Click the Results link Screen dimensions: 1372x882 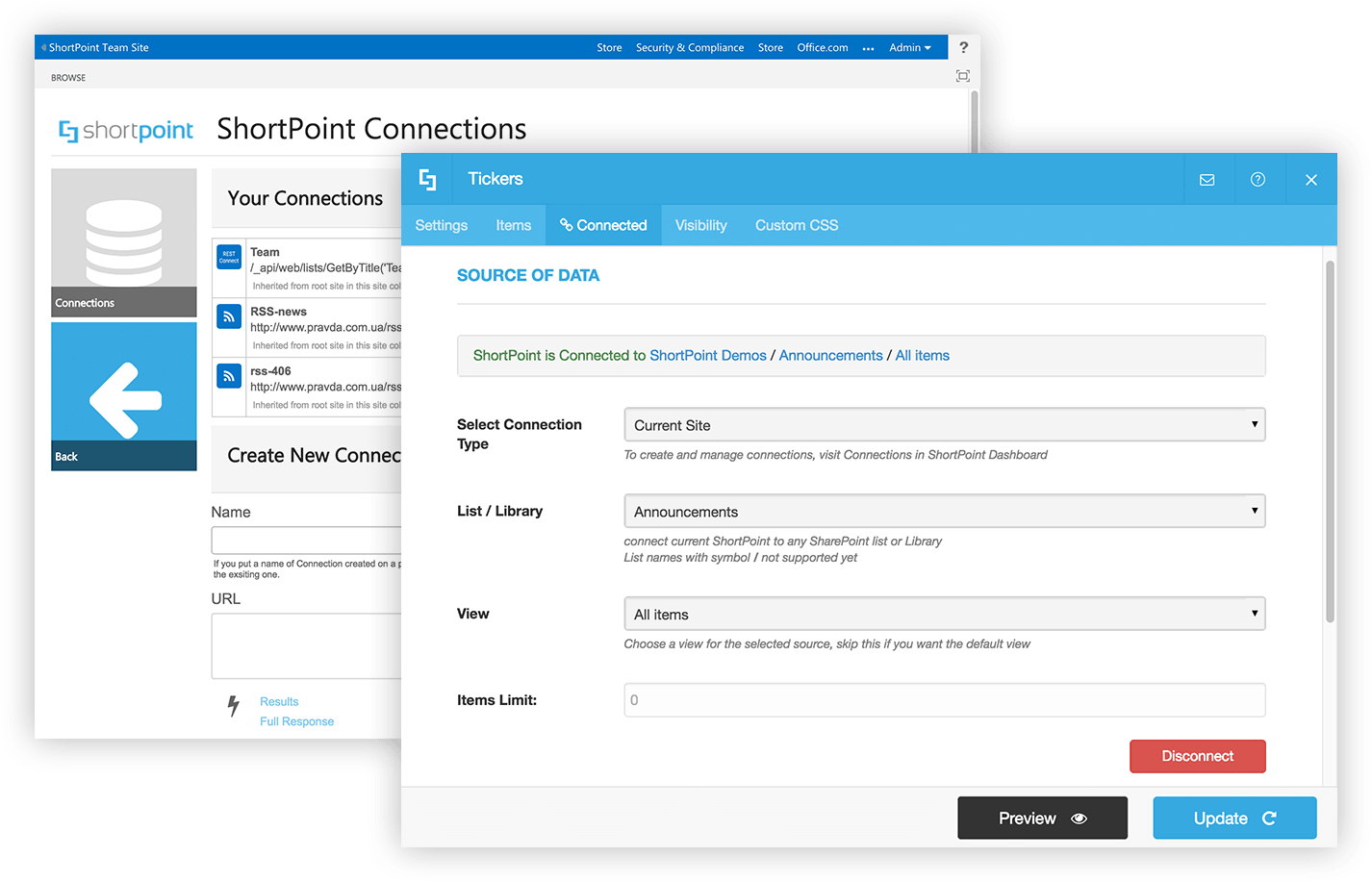279,702
